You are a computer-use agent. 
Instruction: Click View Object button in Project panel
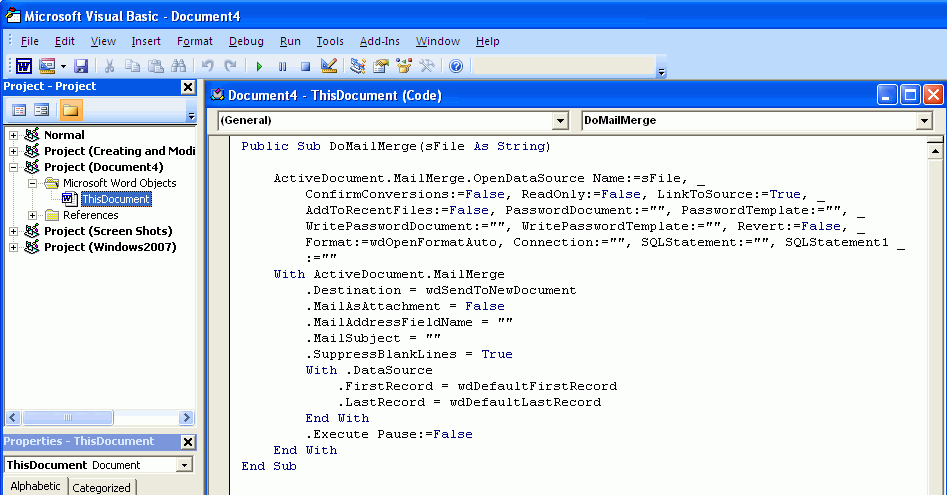tap(42, 110)
